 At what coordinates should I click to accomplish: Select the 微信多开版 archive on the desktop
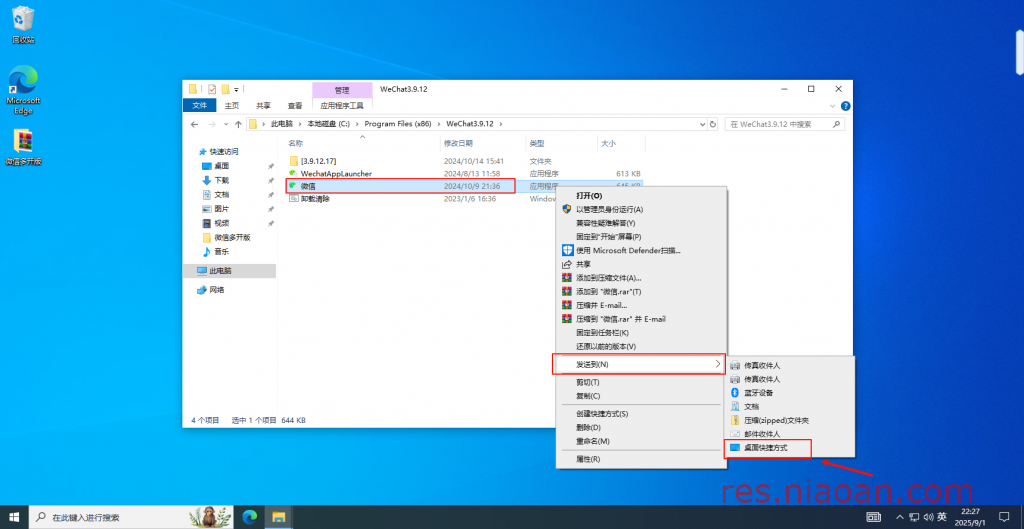click(23, 147)
